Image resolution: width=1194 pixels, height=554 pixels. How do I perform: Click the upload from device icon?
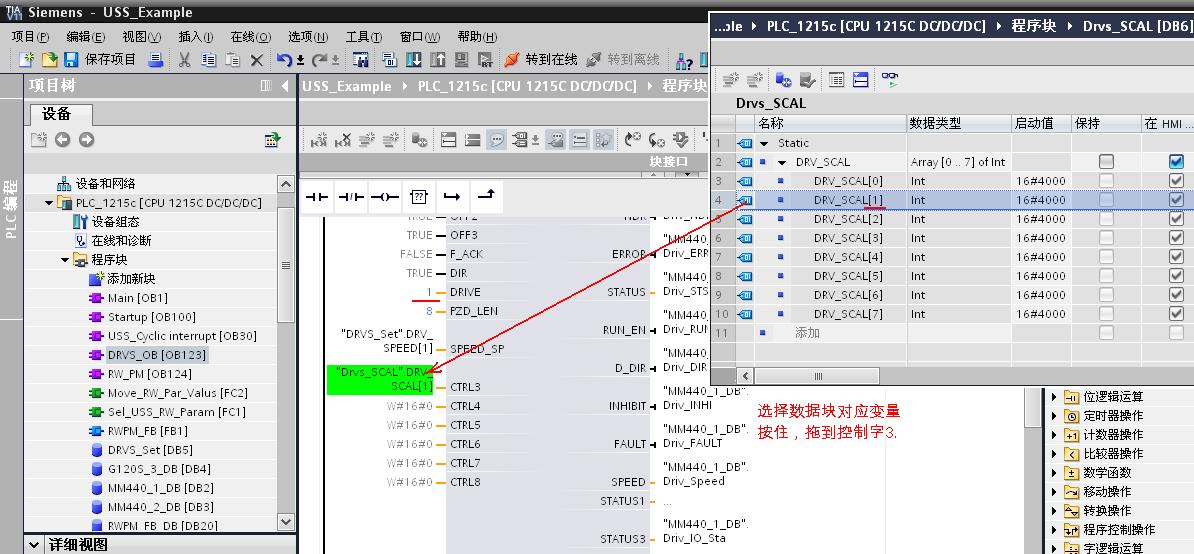click(438, 59)
